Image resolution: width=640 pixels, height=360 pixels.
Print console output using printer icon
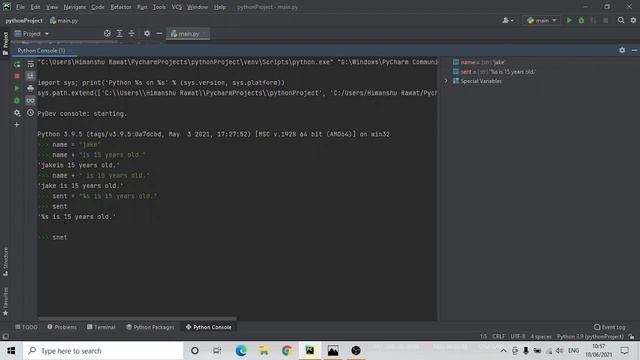pos(30,88)
